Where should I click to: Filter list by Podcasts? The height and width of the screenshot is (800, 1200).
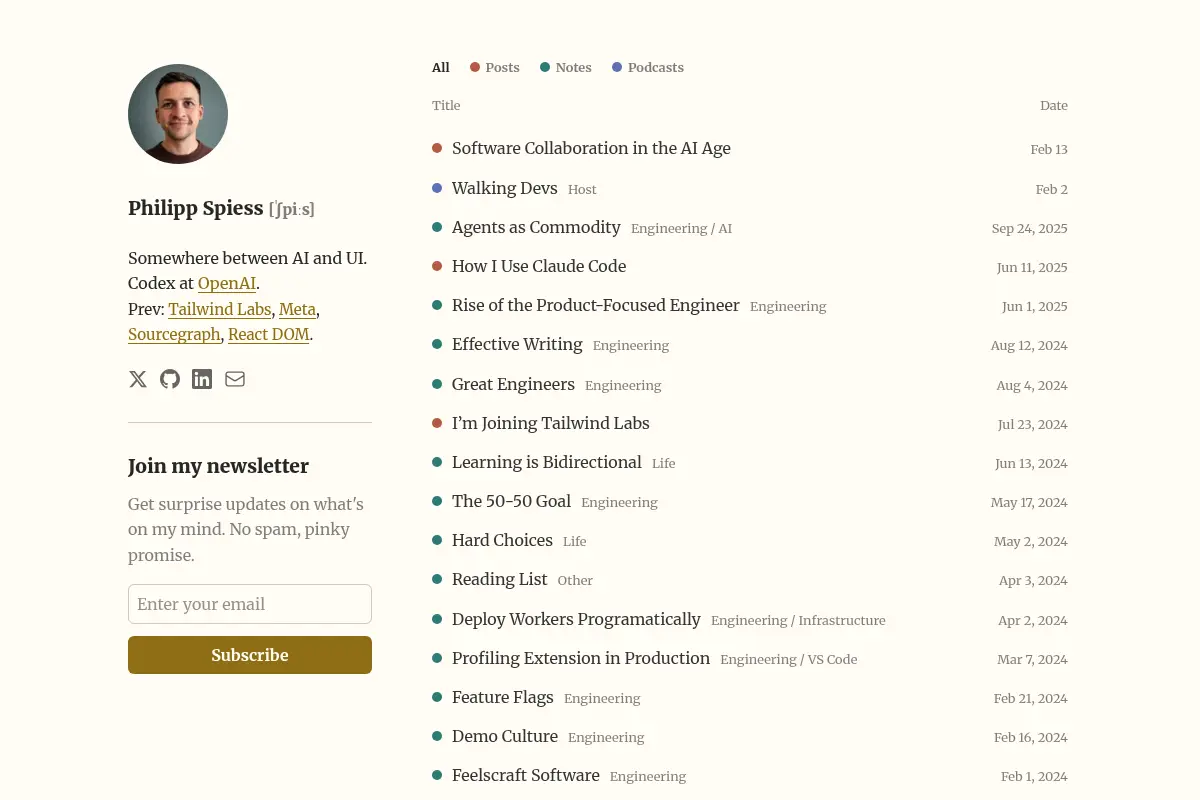(x=648, y=68)
